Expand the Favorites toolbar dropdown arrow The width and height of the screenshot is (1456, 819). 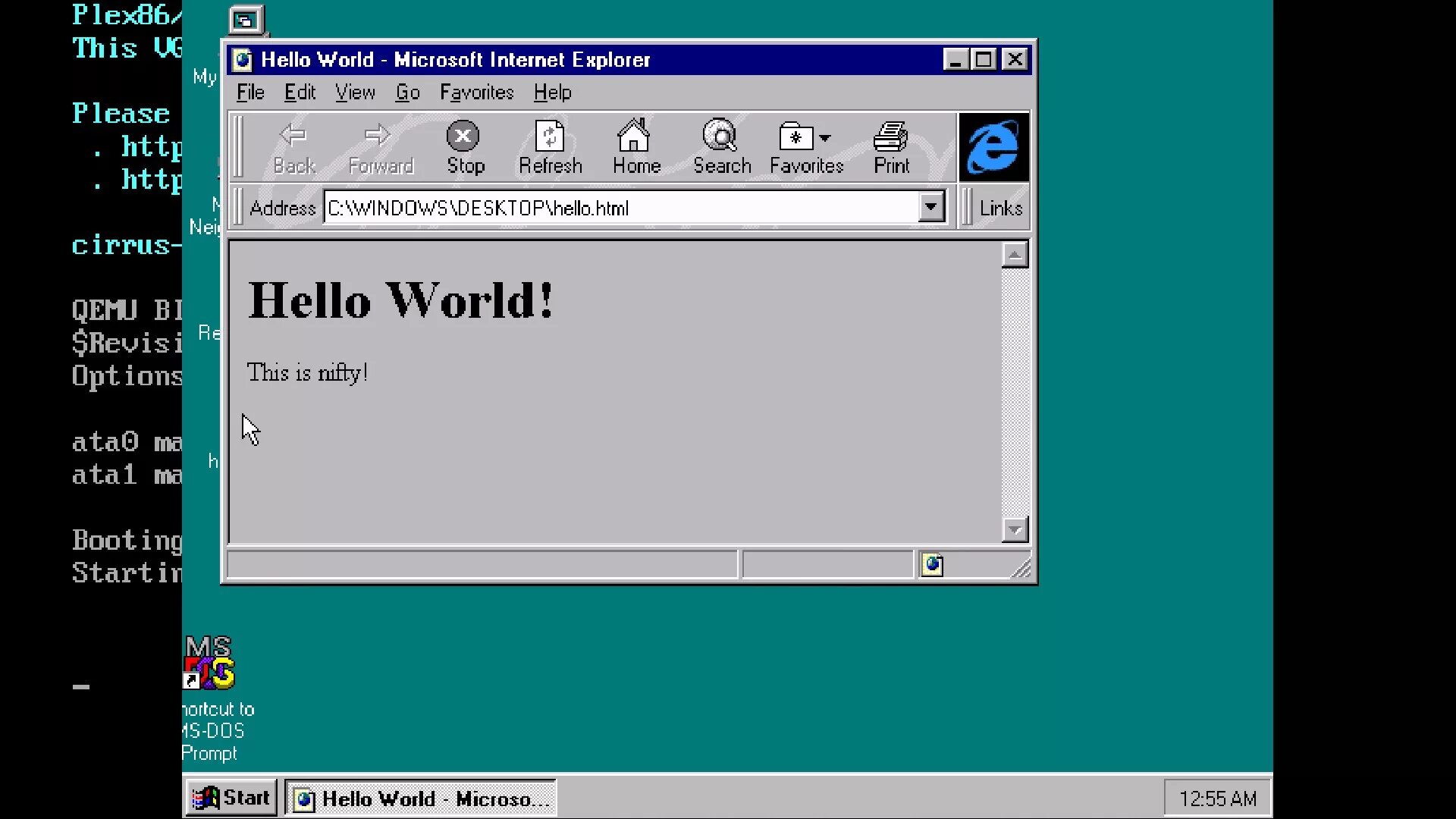(x=825, y=138)
